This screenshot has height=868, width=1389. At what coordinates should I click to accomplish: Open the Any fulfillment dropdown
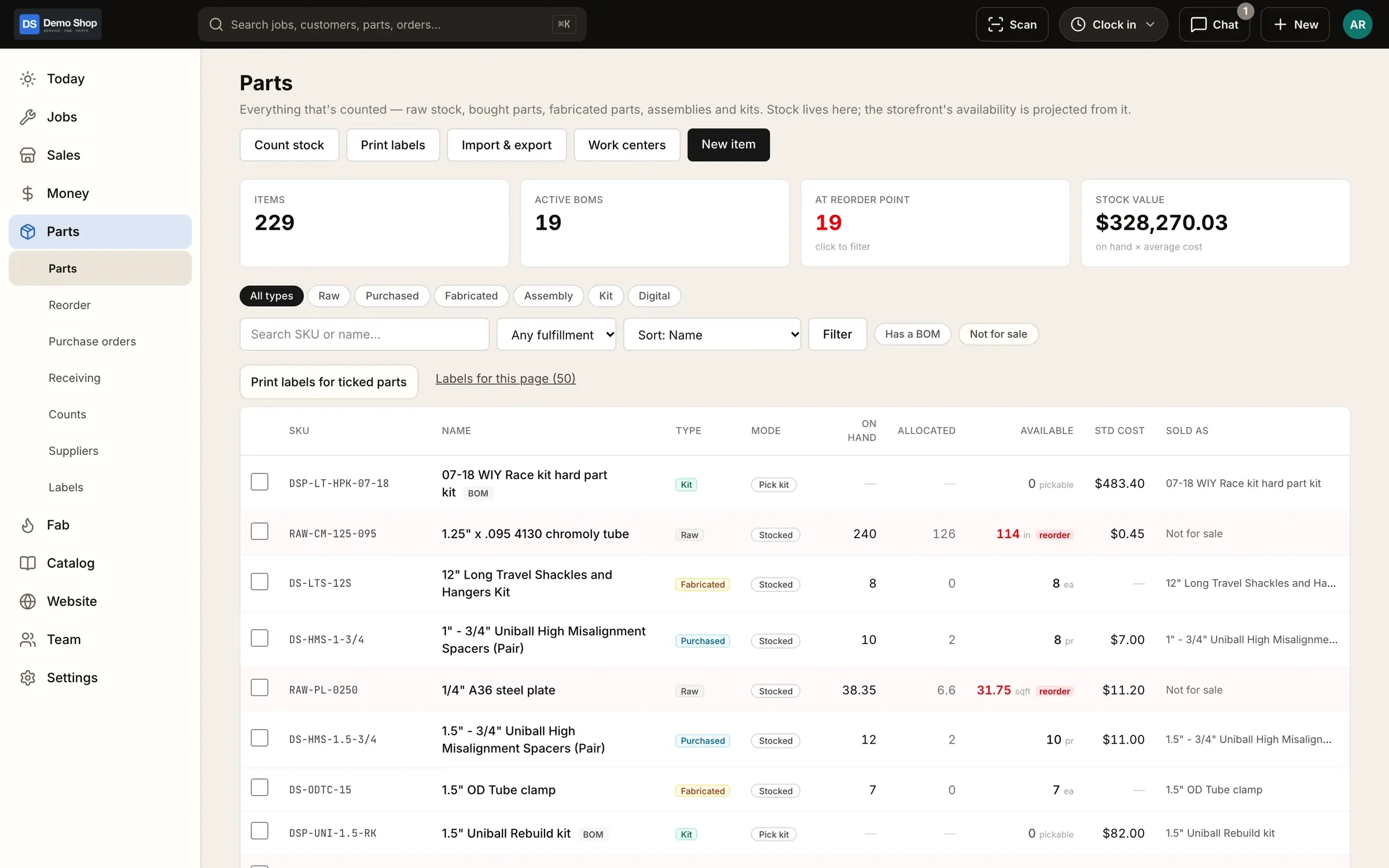[x=556, y=334]
